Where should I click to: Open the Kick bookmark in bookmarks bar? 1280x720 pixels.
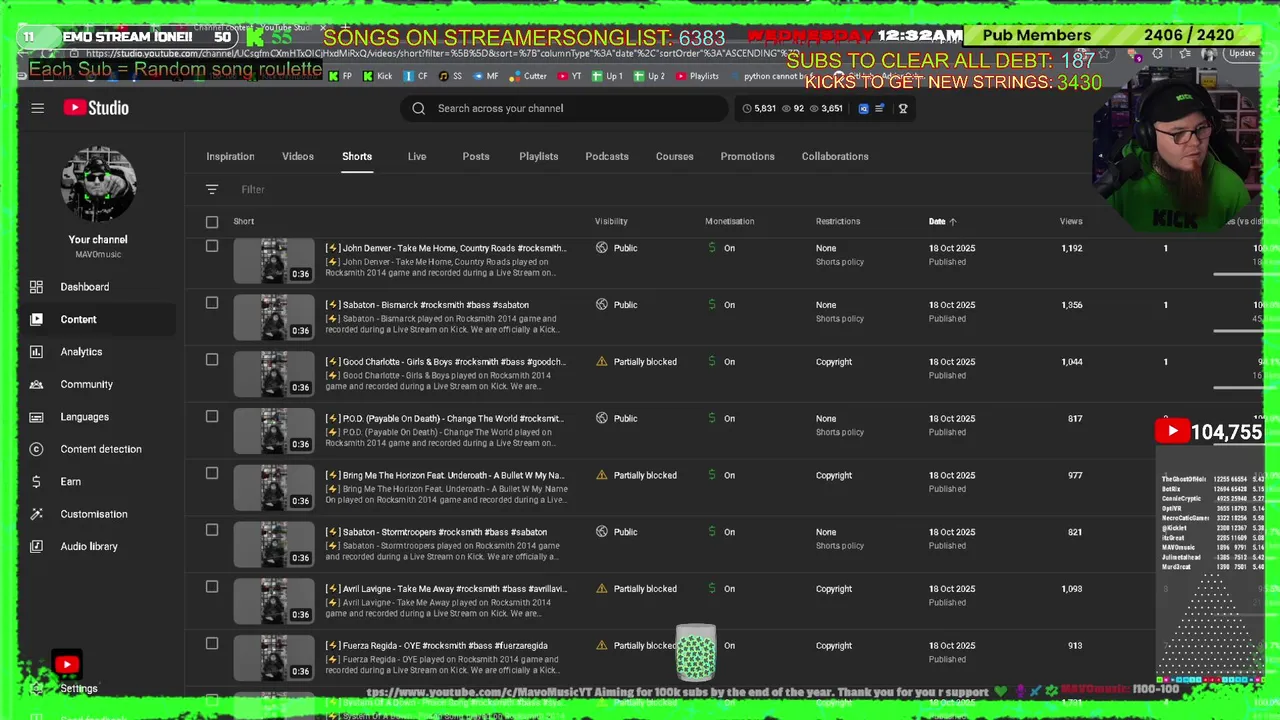(377, 76)
